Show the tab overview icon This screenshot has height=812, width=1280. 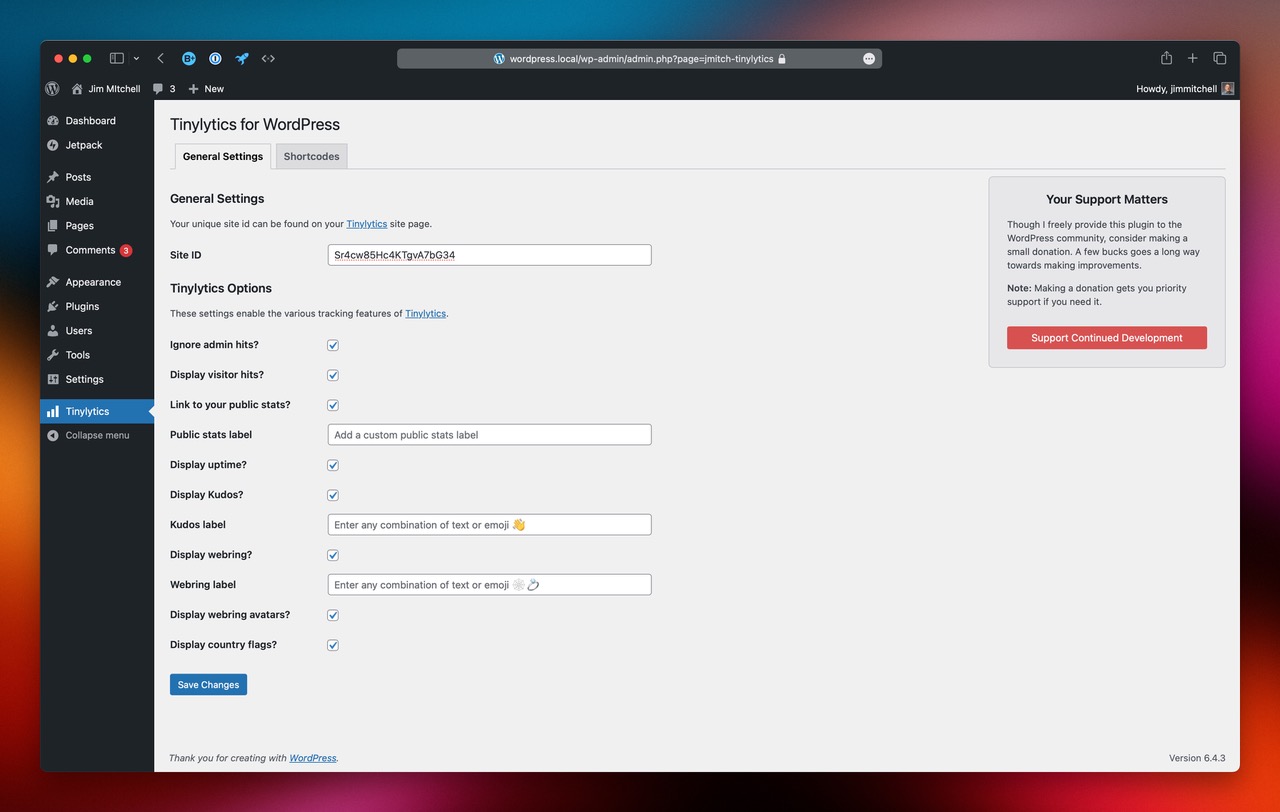click(x=1220, y=58)
